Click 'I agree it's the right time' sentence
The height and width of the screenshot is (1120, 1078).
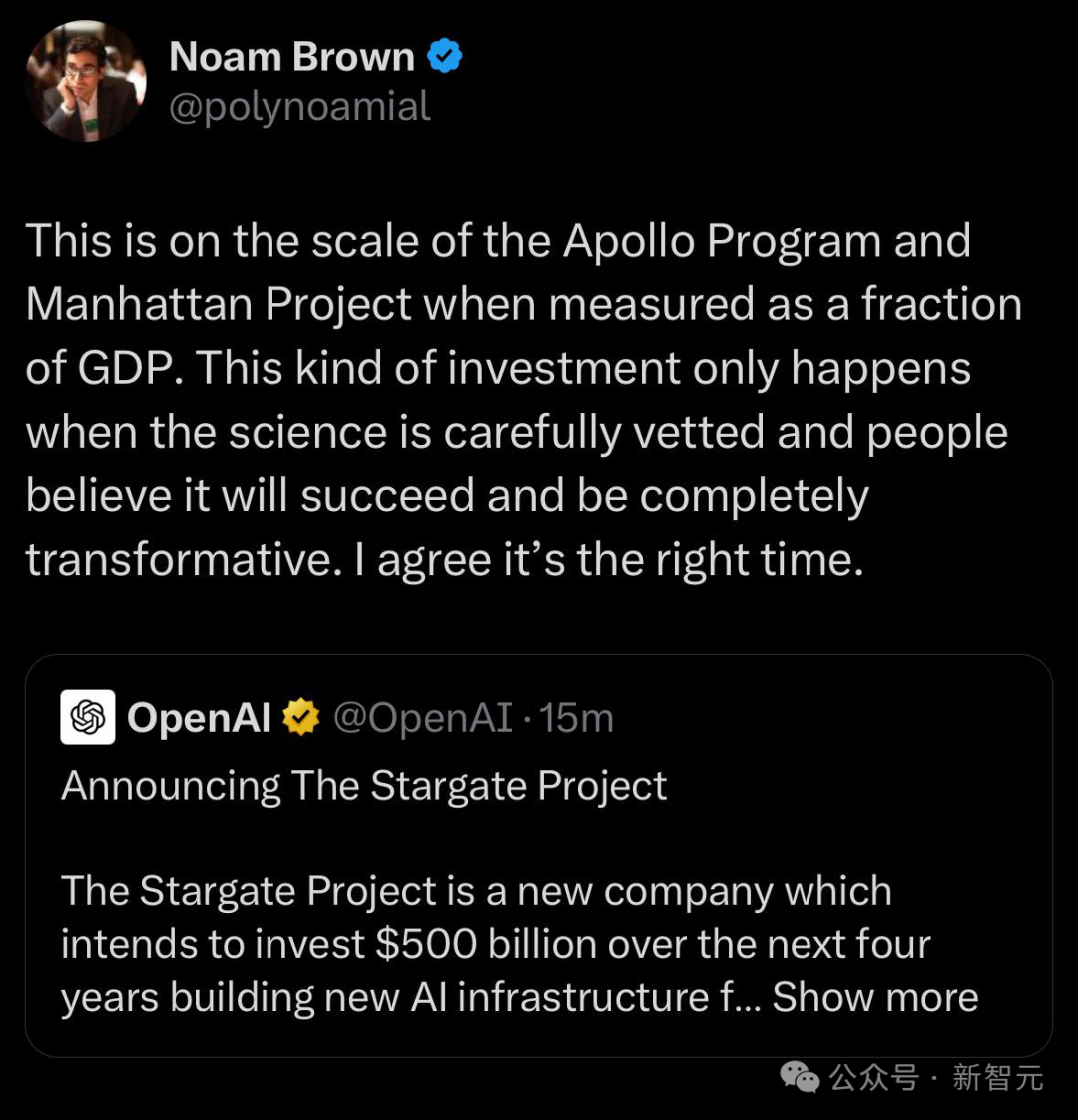609,560
